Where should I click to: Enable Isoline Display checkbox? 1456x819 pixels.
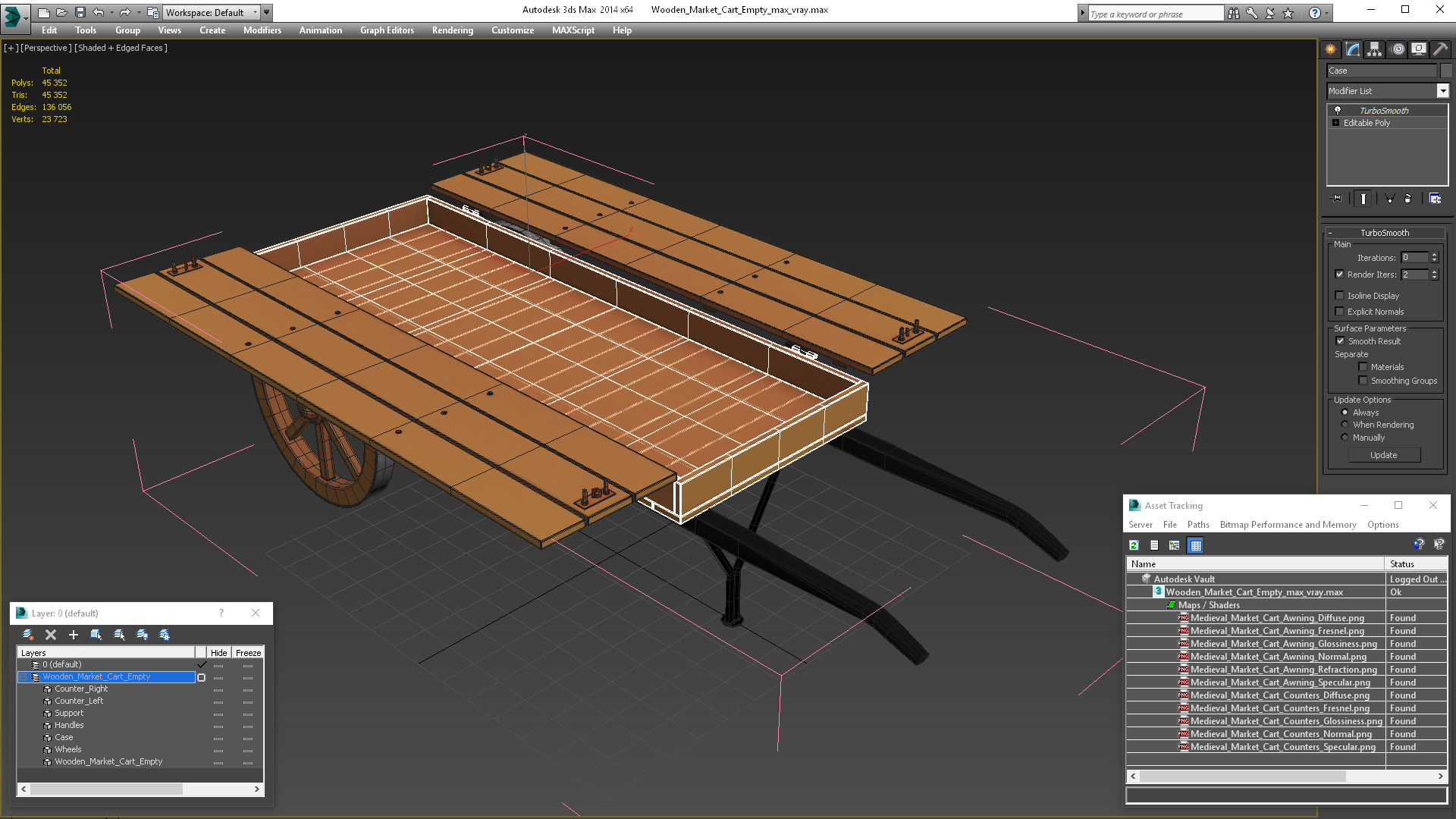1339,296
